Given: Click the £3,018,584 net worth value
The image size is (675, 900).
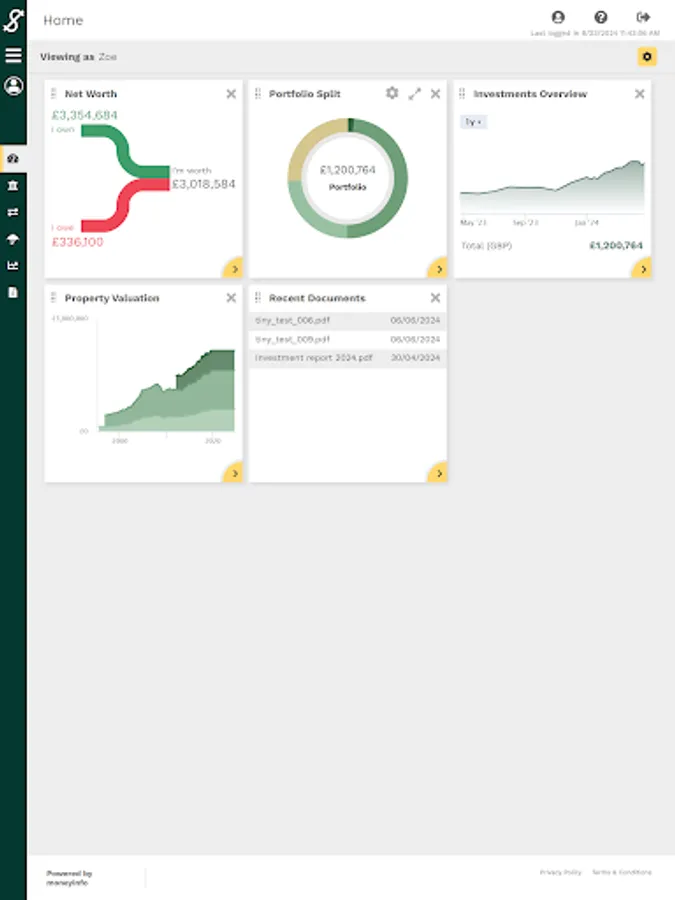Looking at the screenshot, I should [x=203, y=184].
